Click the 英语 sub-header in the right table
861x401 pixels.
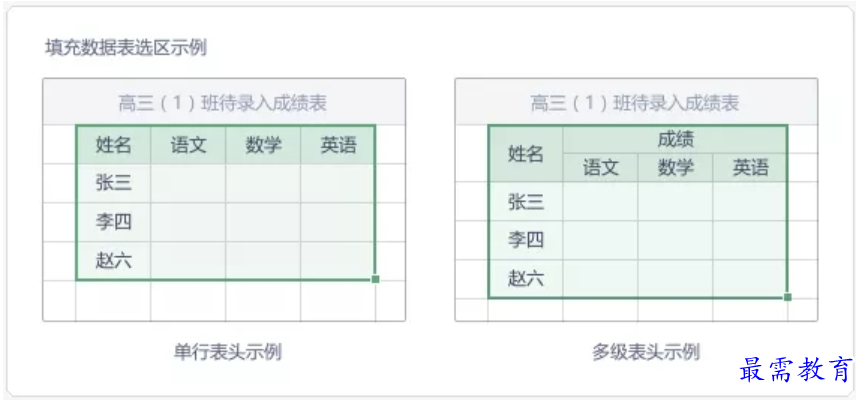click(750, 168)
